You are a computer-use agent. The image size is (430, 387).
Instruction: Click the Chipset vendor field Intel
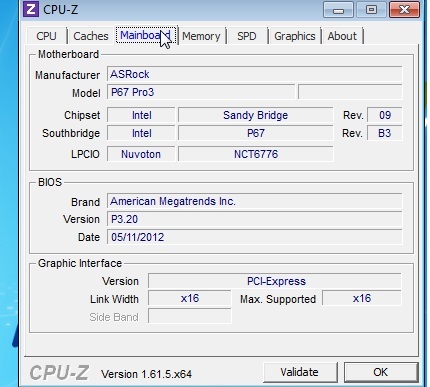point(141,115)
